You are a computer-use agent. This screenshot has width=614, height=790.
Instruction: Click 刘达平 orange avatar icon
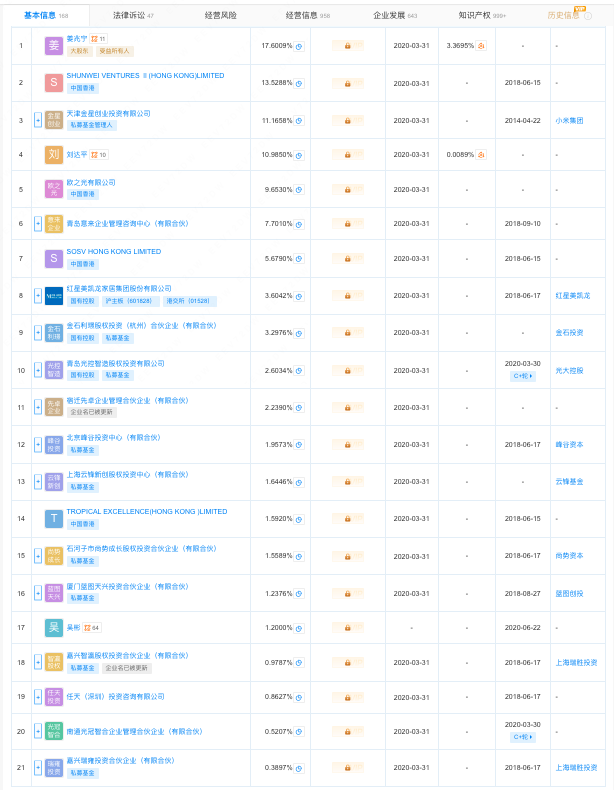(54, 155)
